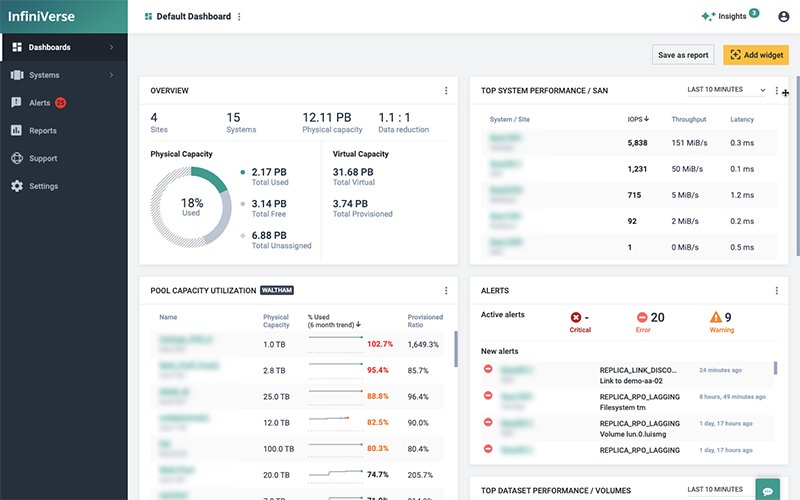This screenshot has width=800, height=500.
Task: Click the user account profile icon
Action: [x=783, y=17]
